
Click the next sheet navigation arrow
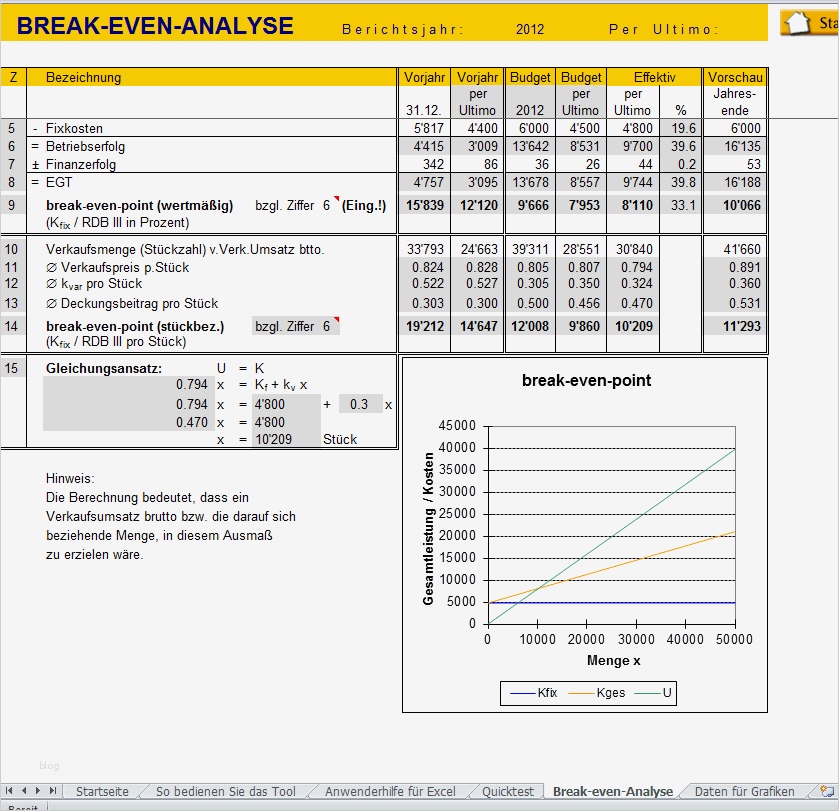38,790
